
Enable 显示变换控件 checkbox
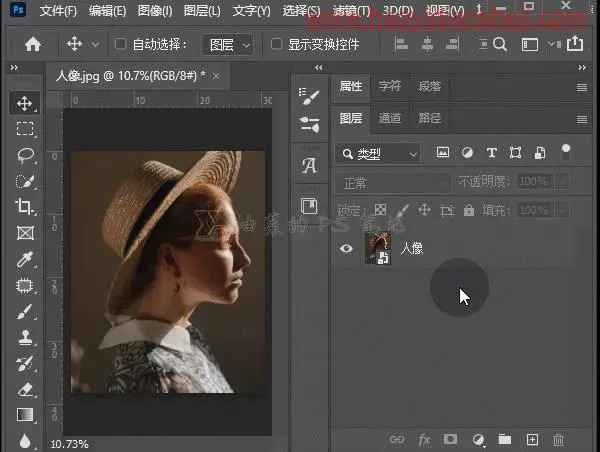276,44
